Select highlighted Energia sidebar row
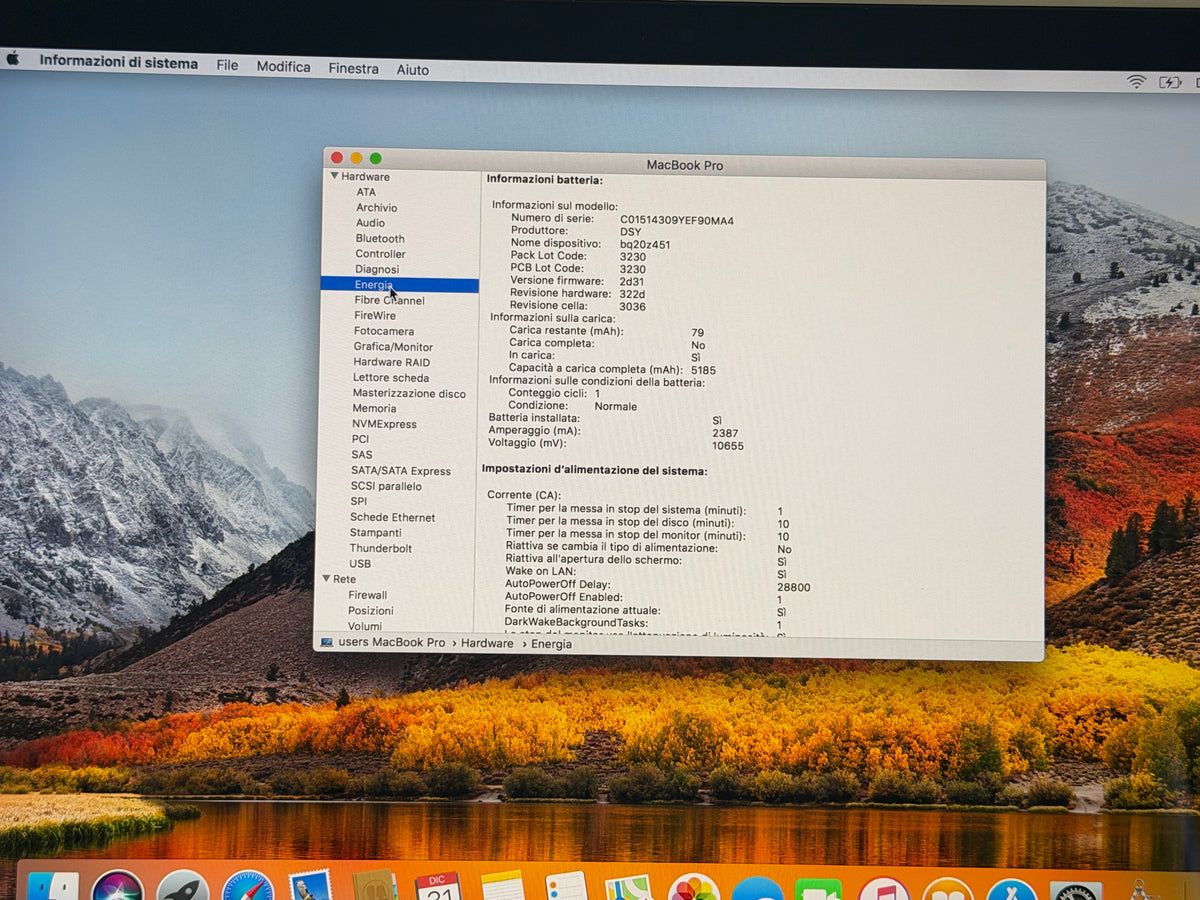The height and width of the screenshot is (900, 1200). (400, 285)
